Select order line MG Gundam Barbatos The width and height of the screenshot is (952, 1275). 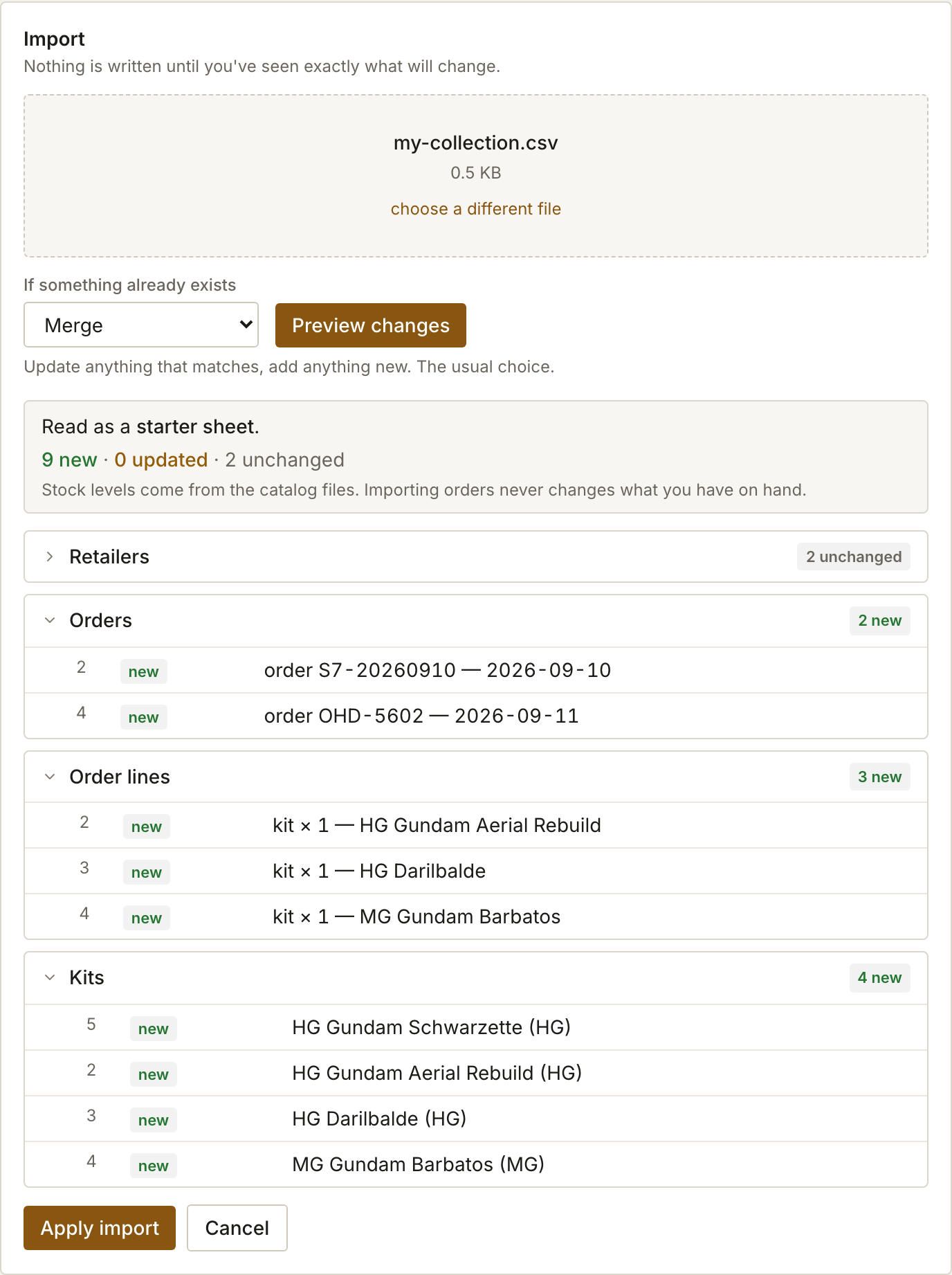476,916
